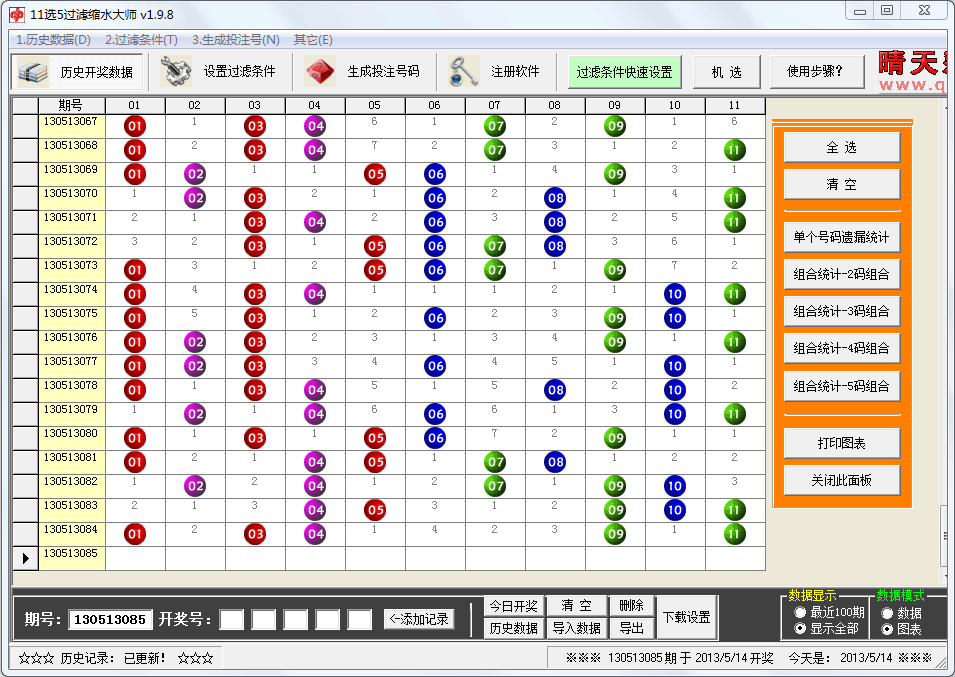Open the 1.历史数据(D) menu

tap(54, 40)
